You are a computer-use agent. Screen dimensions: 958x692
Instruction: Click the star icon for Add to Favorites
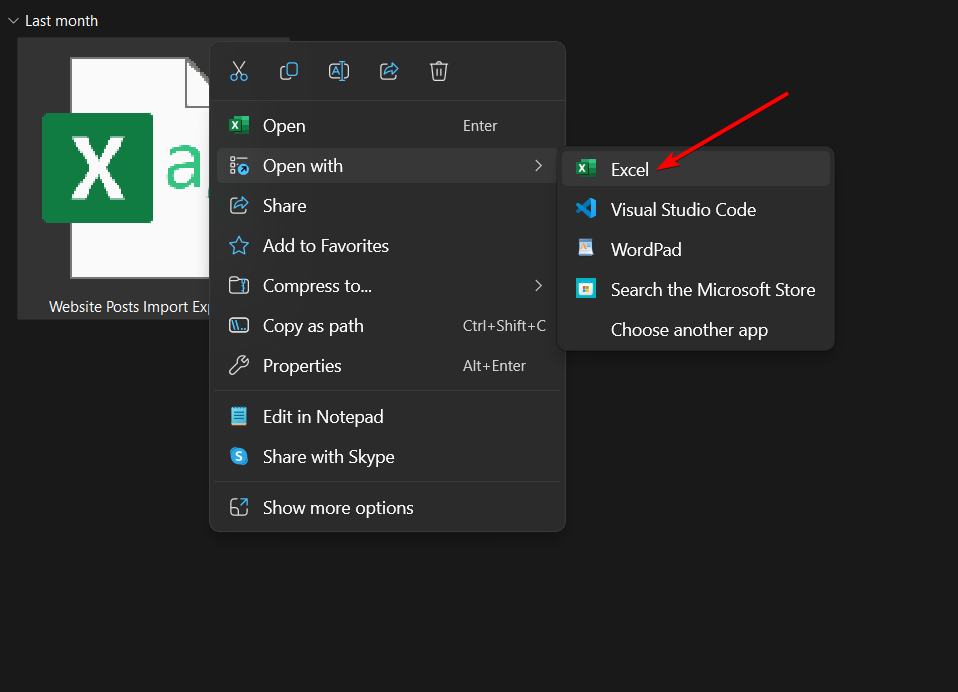(239, 246)
